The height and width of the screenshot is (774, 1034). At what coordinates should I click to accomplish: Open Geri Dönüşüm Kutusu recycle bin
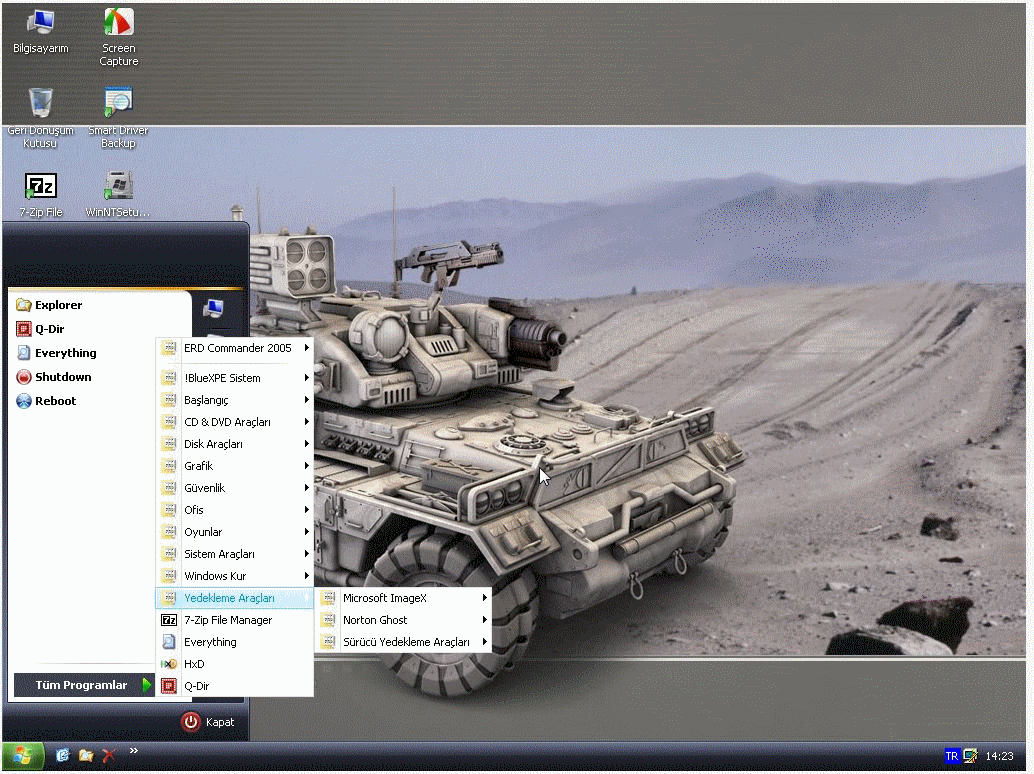(x=40, y=118)
